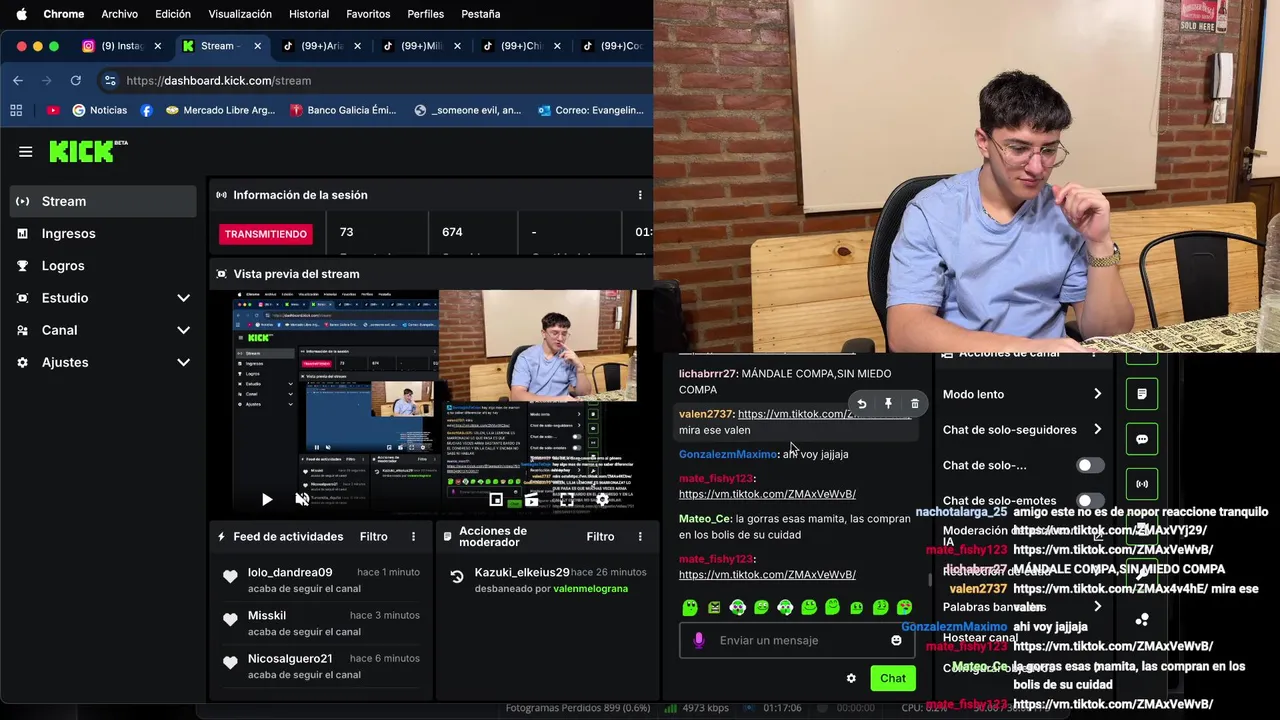Click the notes panel icon in right sidebar
1280x720 pixels.
[x=1142, y=394]
